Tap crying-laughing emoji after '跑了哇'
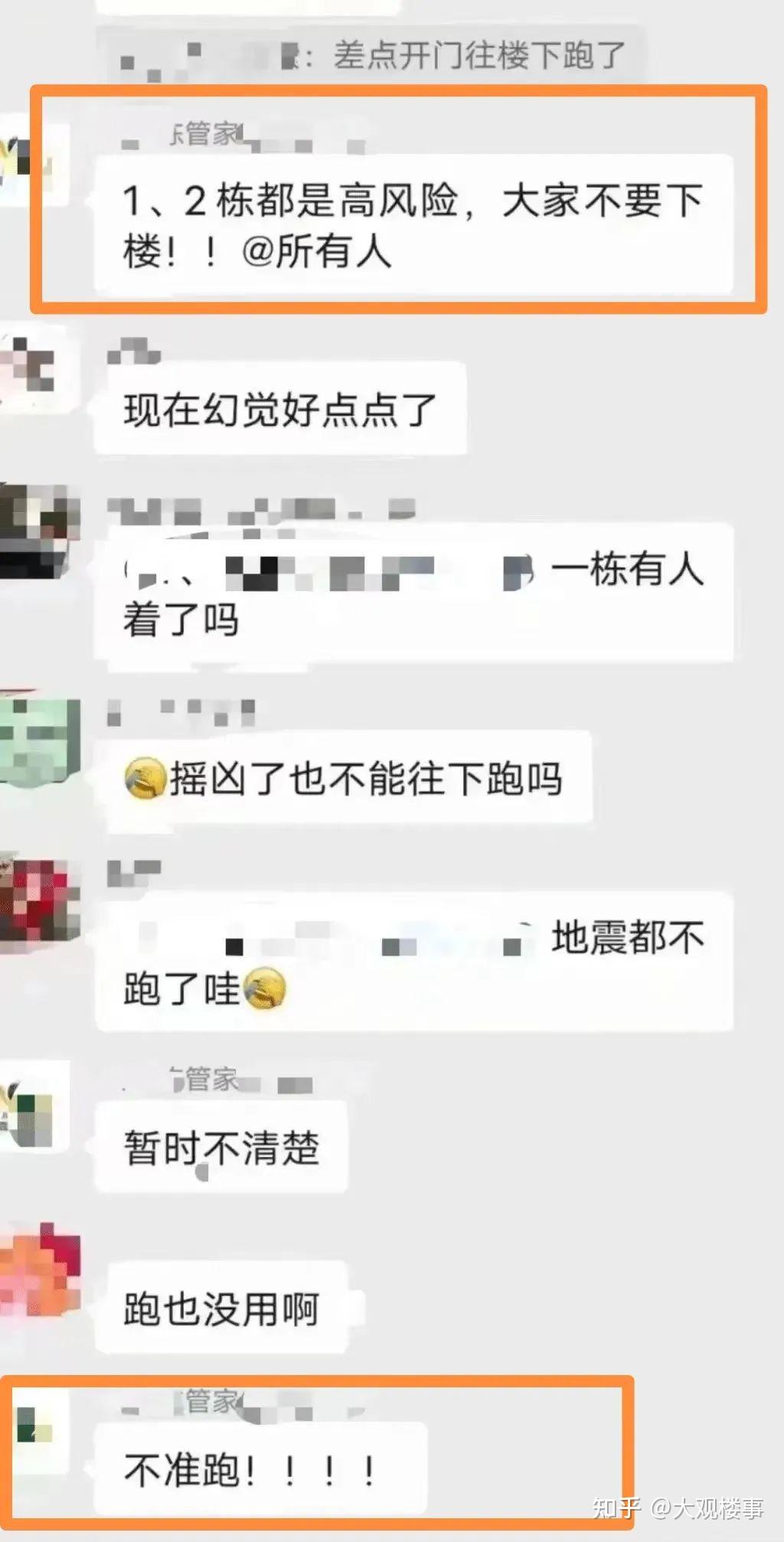The width and height of the screenshot is (784, 1542). click(x=265, y=988)
